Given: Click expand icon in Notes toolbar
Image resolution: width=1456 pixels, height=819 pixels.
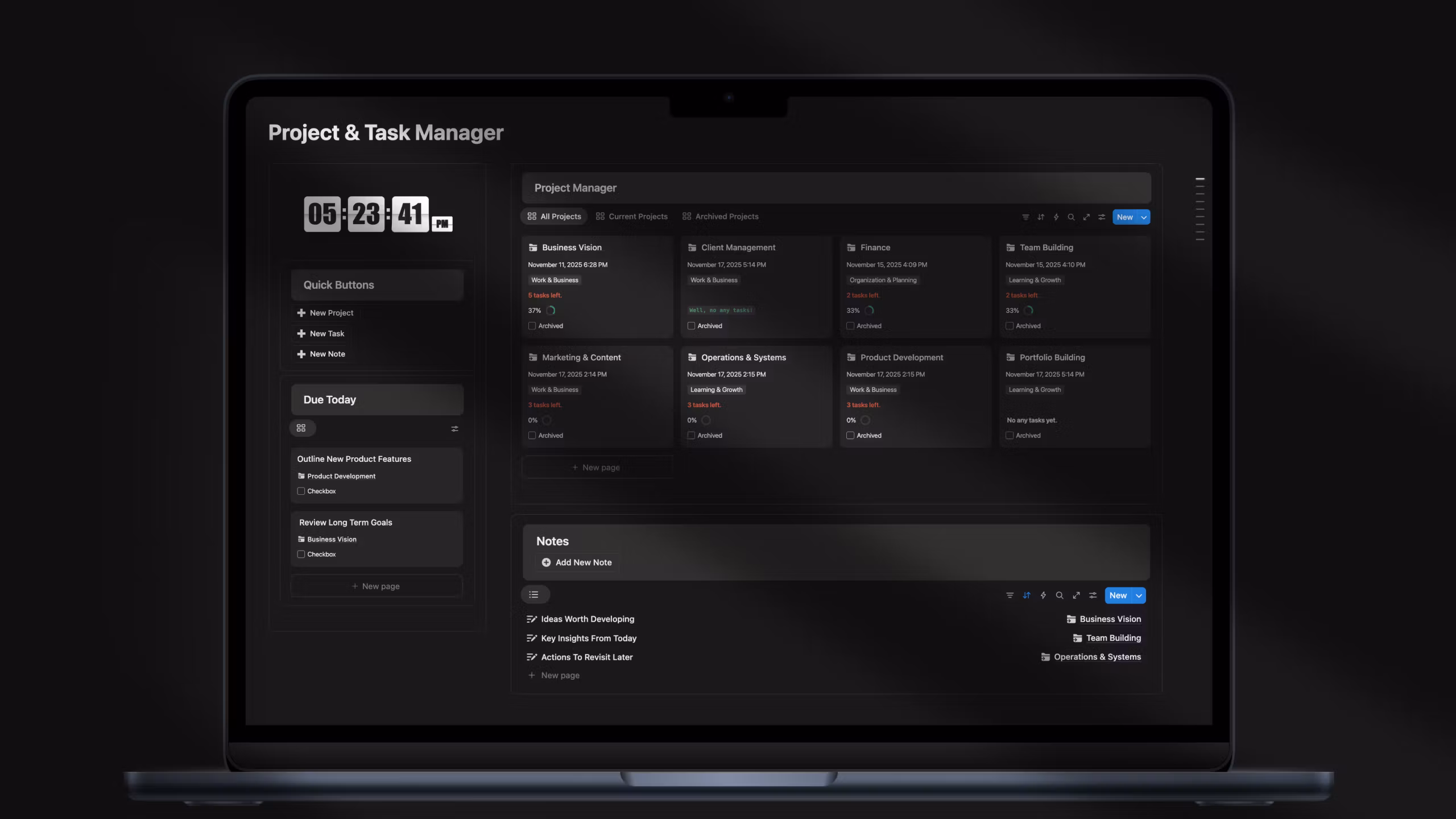Looking at the screenshot, I should pos(1076,595).
